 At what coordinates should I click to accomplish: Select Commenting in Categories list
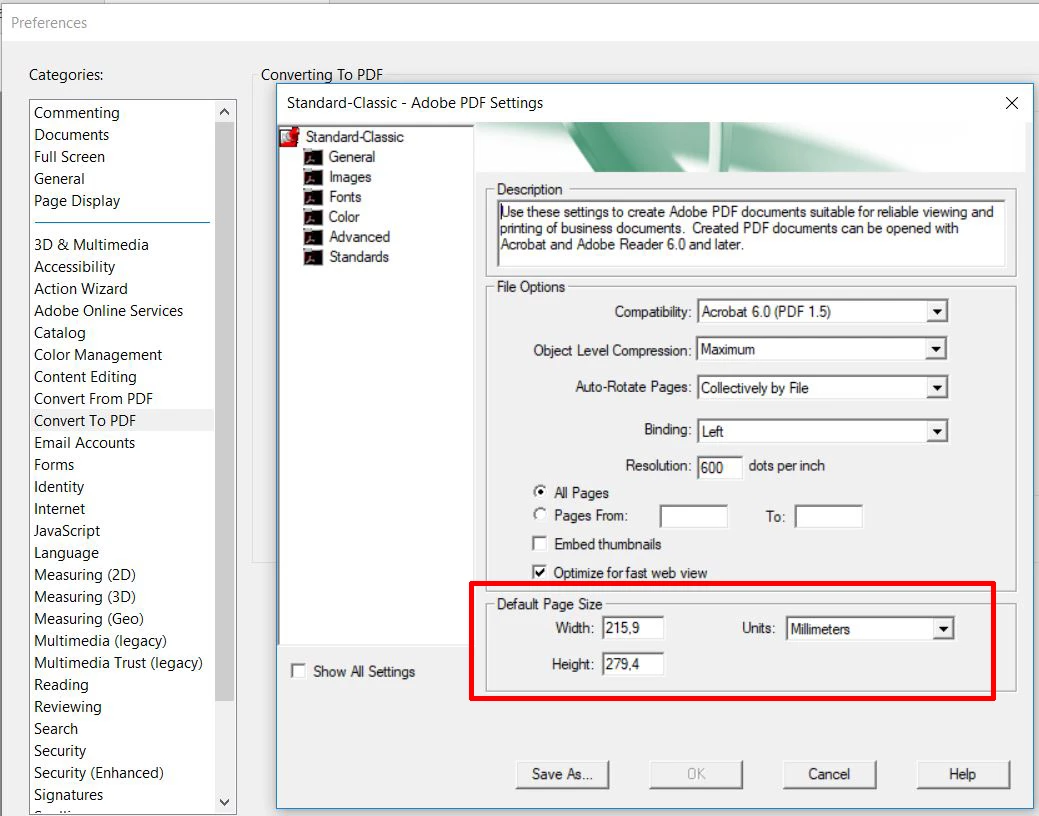pos(77,113)
